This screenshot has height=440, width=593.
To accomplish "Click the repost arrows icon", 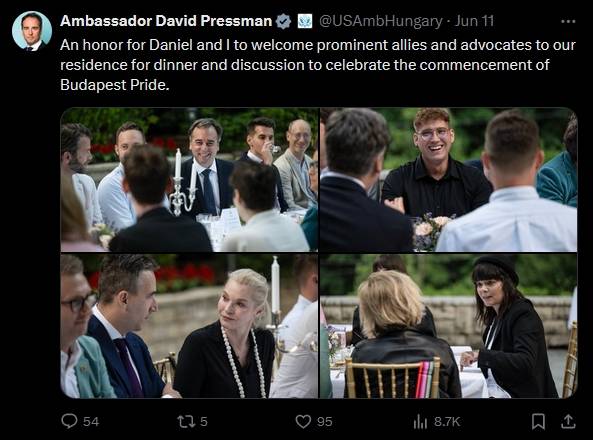I will (186, 421).
